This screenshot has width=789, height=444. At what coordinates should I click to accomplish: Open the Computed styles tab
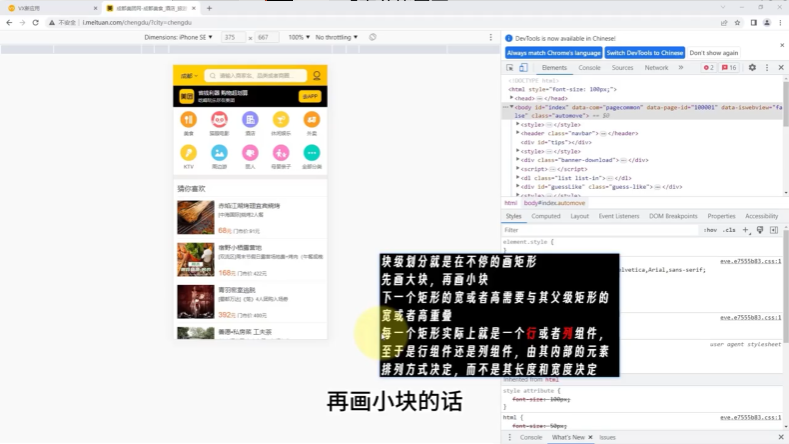click(x=545, y=216)
